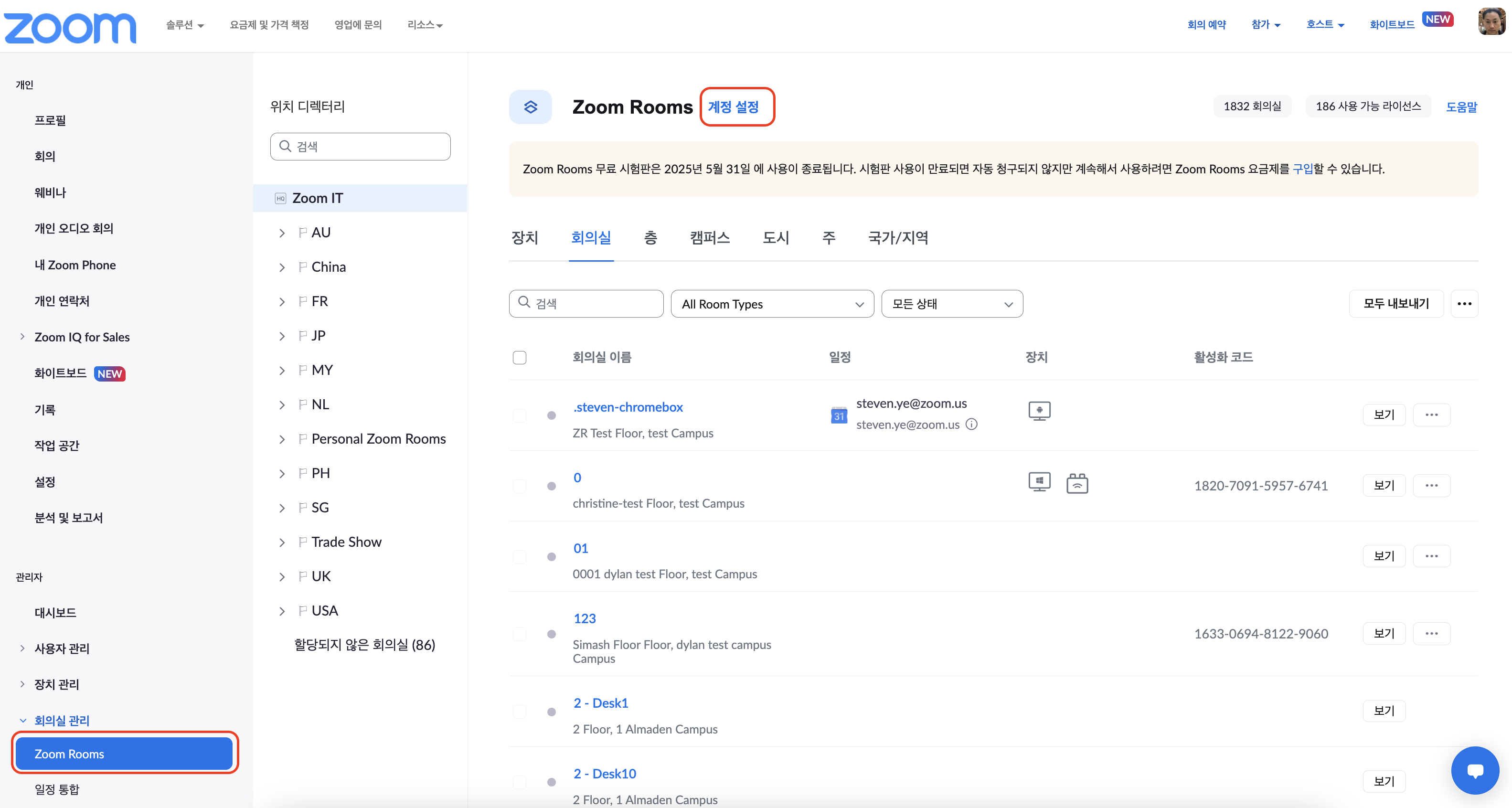Switch to the 장치 tab
The width and height of the screenshot is (1512, 808).
[525, 238]
